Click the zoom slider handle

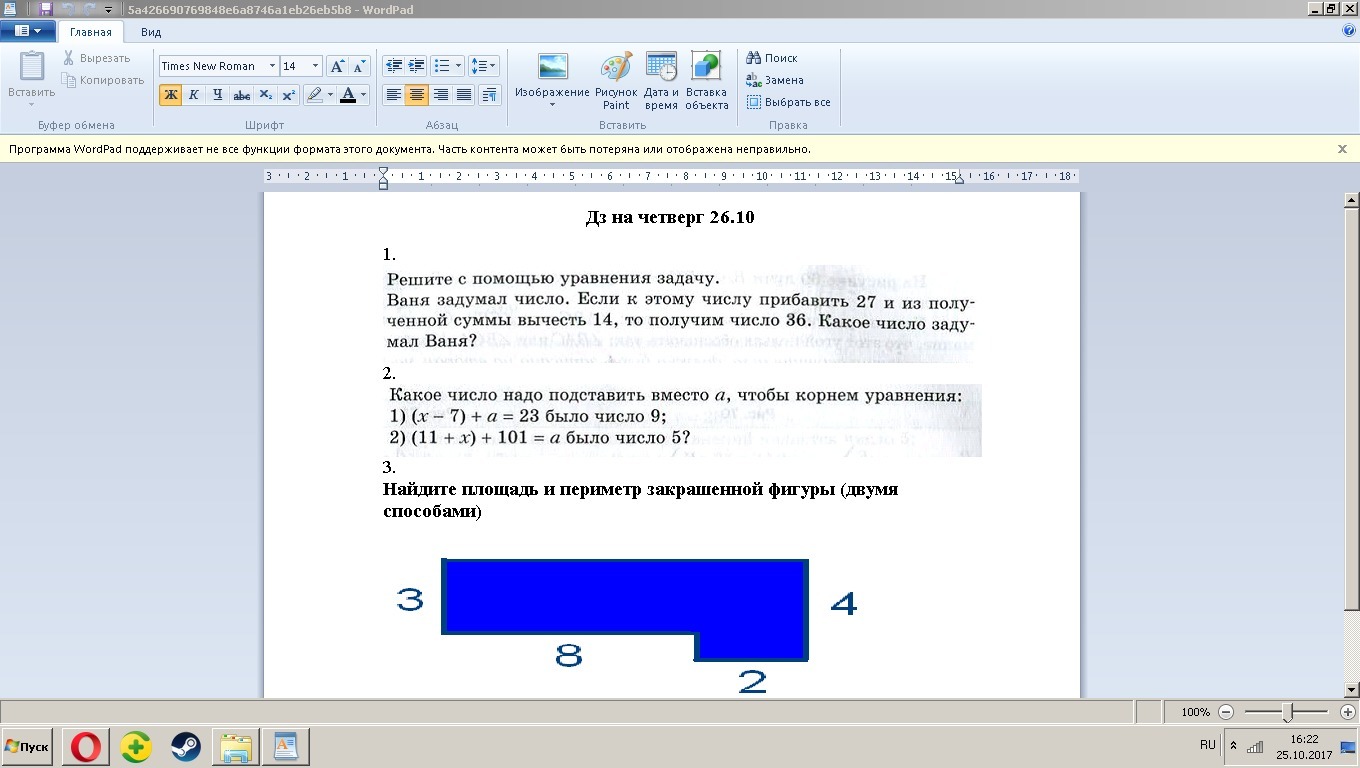coord(1288,712)
